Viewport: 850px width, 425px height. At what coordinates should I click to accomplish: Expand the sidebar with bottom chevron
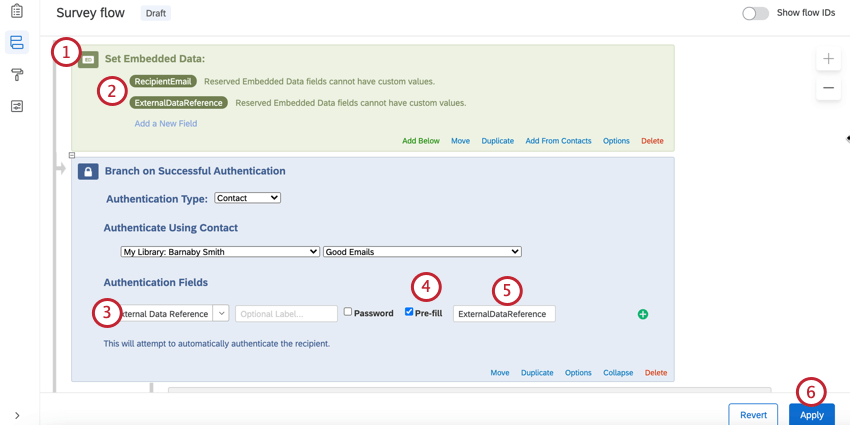[x=17, y=415]
